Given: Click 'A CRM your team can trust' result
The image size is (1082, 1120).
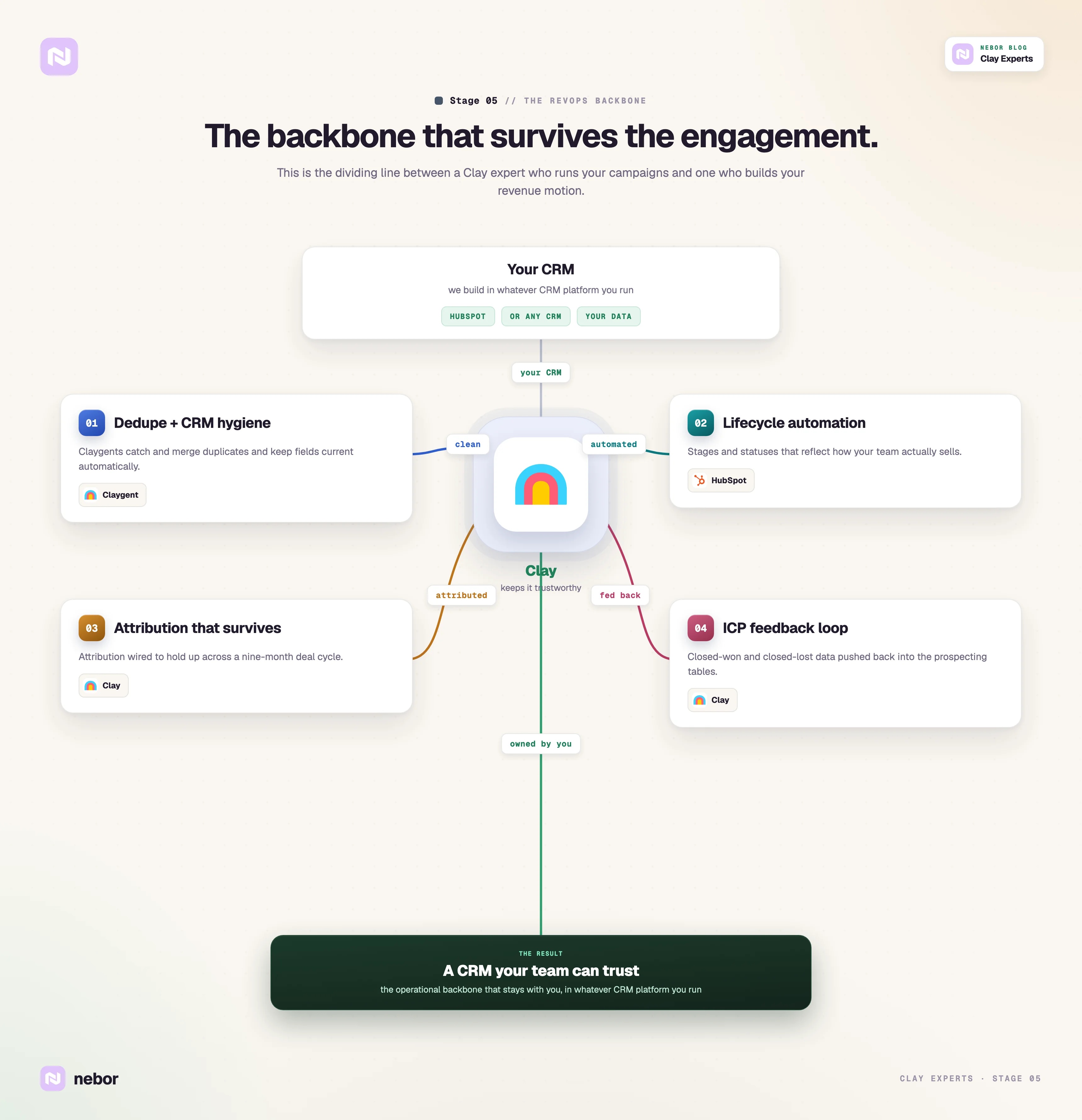Looking at the screenshot, I should pyautogui.click(x=540, y=970).
